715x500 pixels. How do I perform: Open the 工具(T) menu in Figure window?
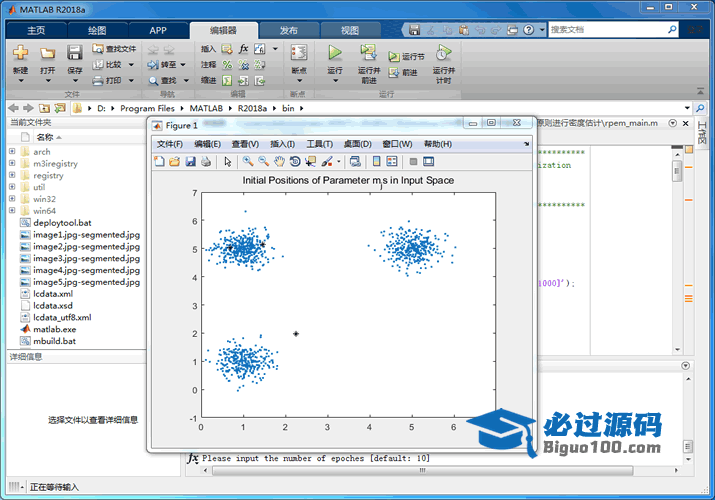pos(319,144)
